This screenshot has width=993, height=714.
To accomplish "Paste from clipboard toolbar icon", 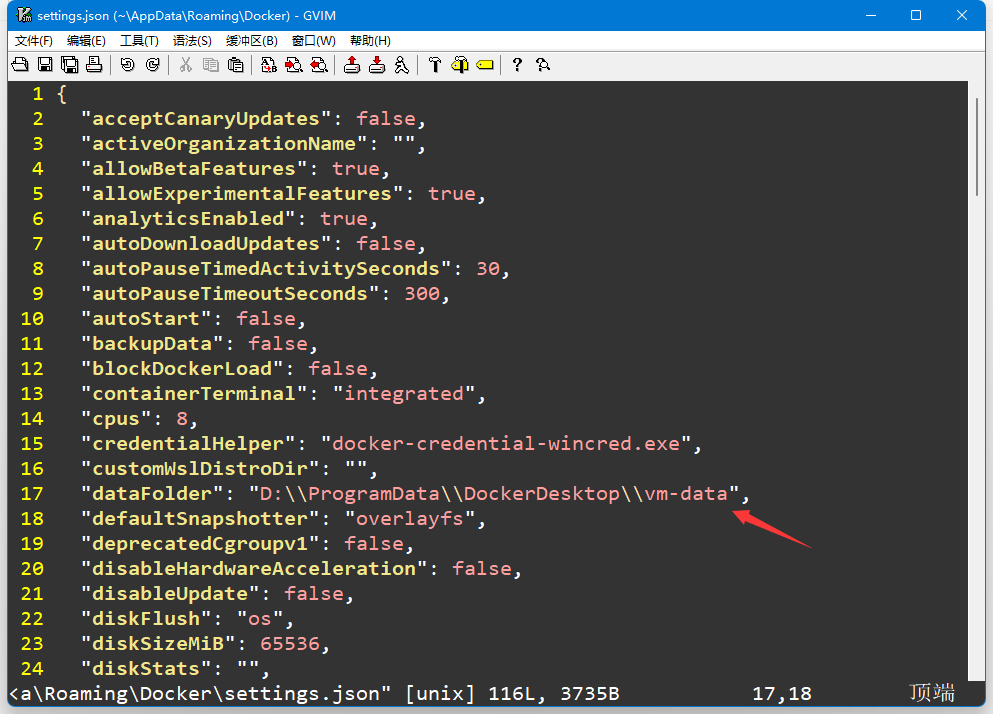I will pyautogui.click(x=236, y=65).
